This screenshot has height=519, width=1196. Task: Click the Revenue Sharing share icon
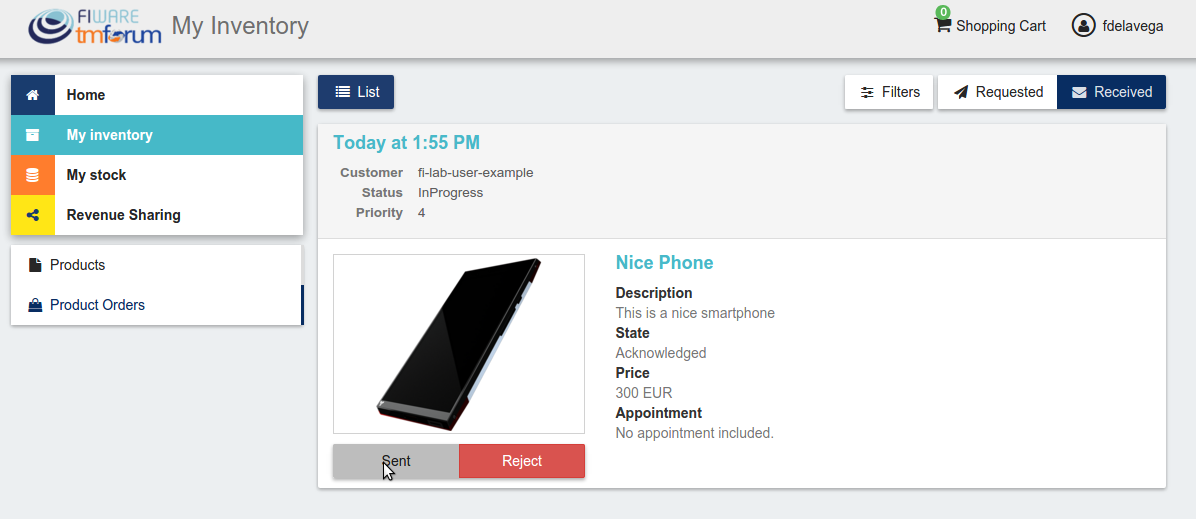point(33,215)
